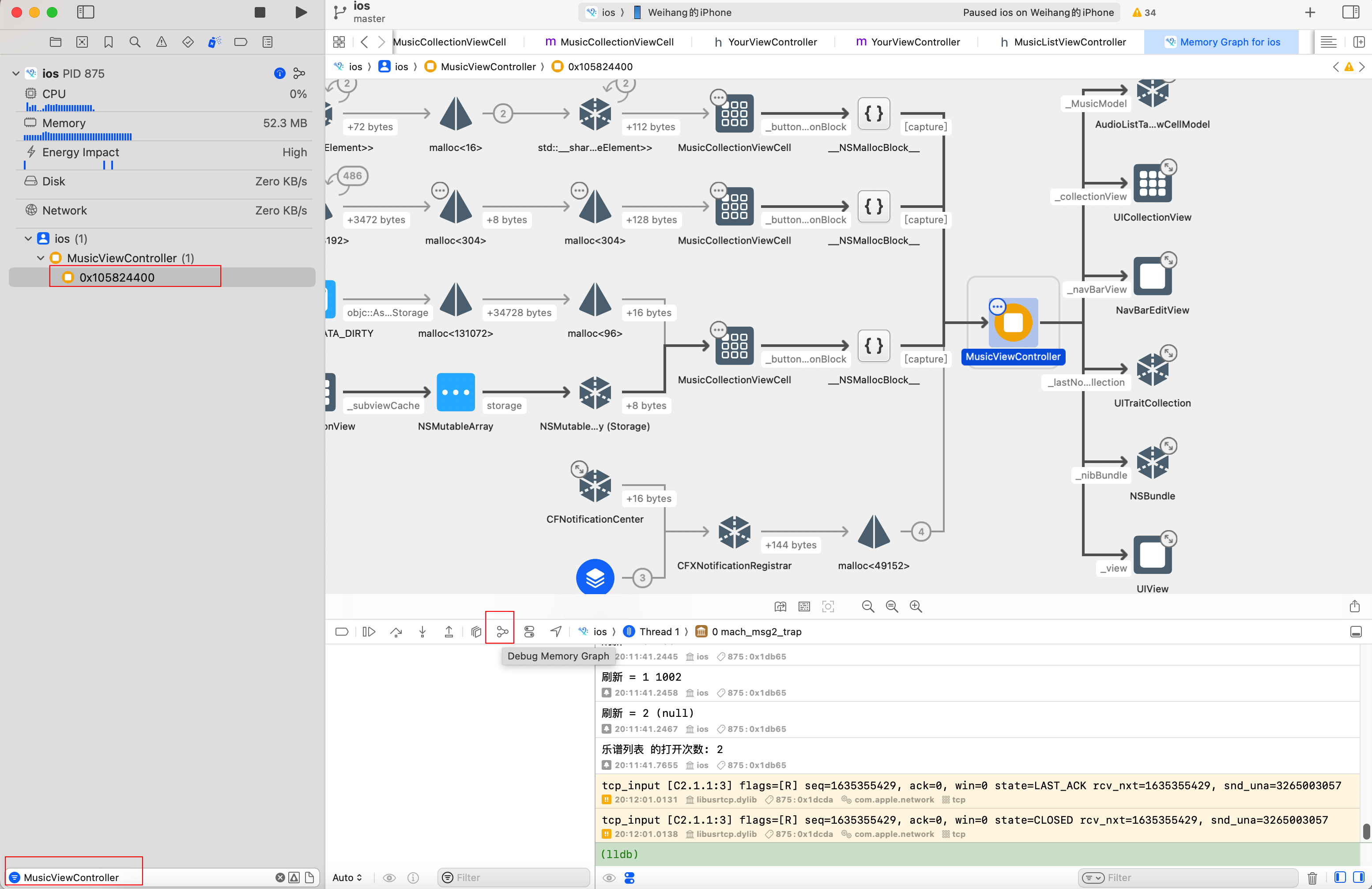The height and width of the screenshot is (889, 1372).
Task: Open Environment Overrides toggle icon
Action: tap(529, 632)
